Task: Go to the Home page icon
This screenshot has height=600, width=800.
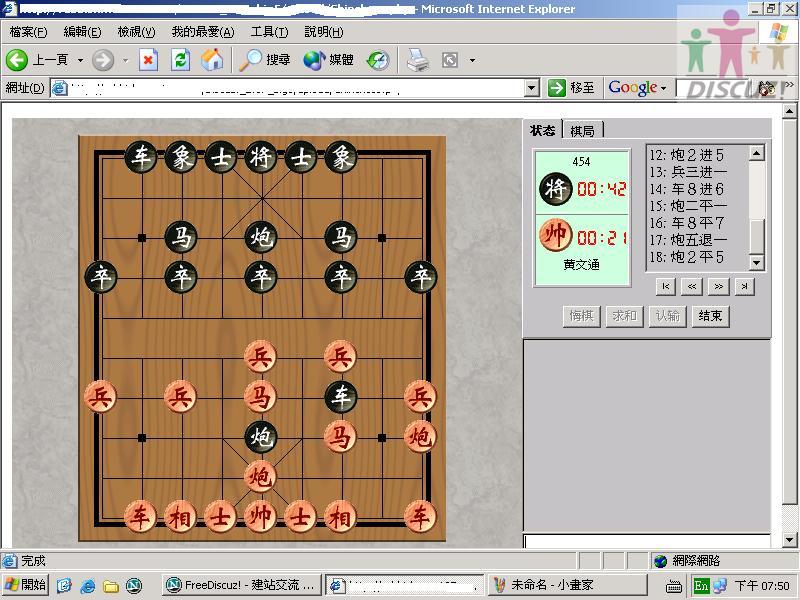Action: point(212,60)
